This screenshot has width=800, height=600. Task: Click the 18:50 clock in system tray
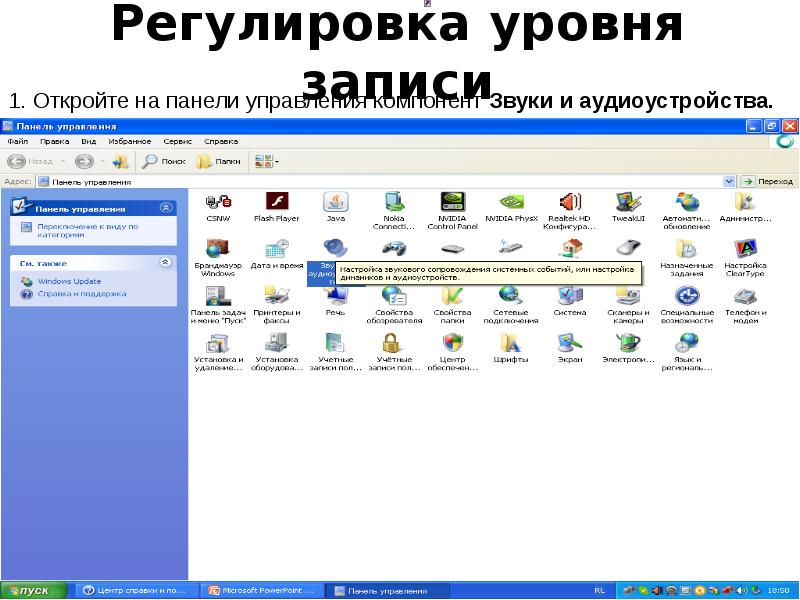(x=779, y=591)
